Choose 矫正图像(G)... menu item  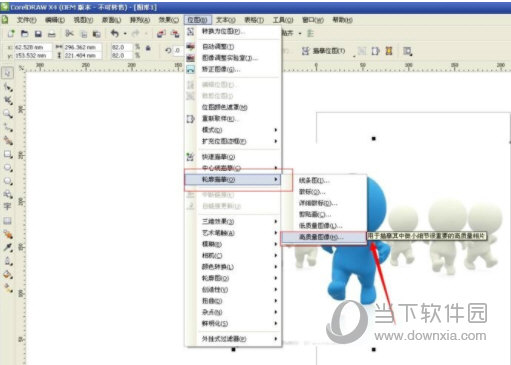click(233, 69)
